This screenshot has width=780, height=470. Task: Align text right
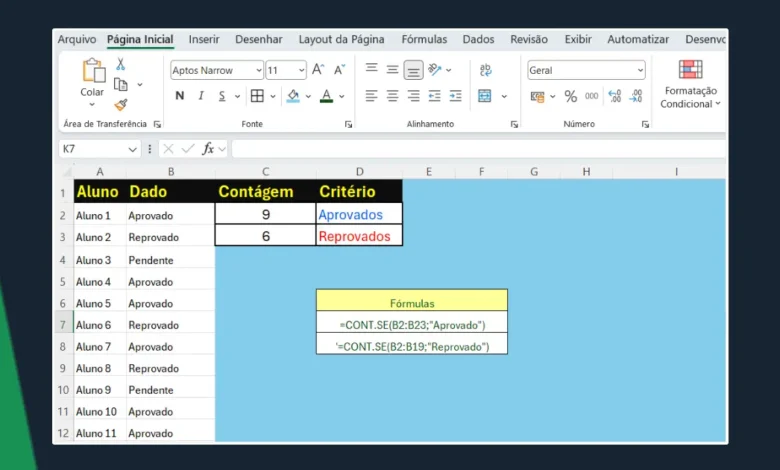point(413,95)
